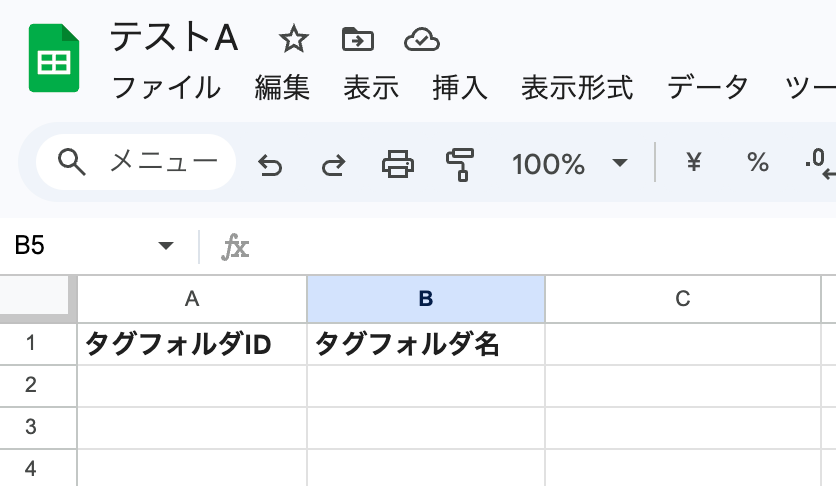
Task: Open the 100% zoom dropdown
Action: 569,163
